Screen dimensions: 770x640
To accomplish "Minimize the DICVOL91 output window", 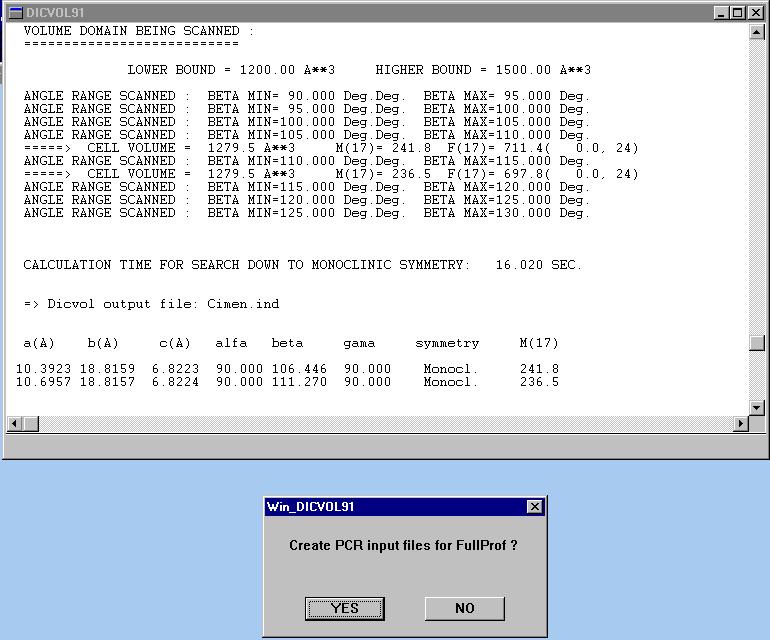I will [x=722, y=12].
